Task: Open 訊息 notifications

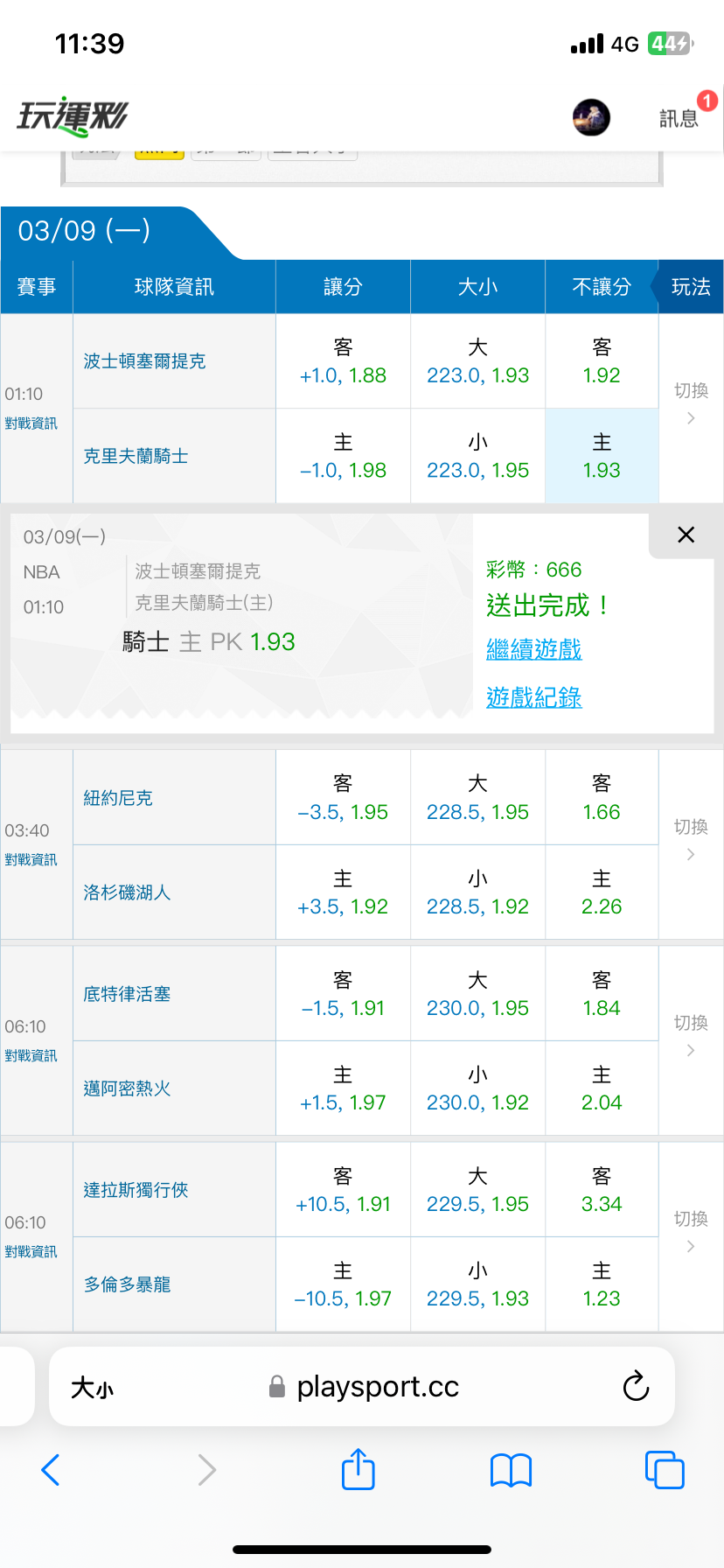Action: [x=679, y=117]
